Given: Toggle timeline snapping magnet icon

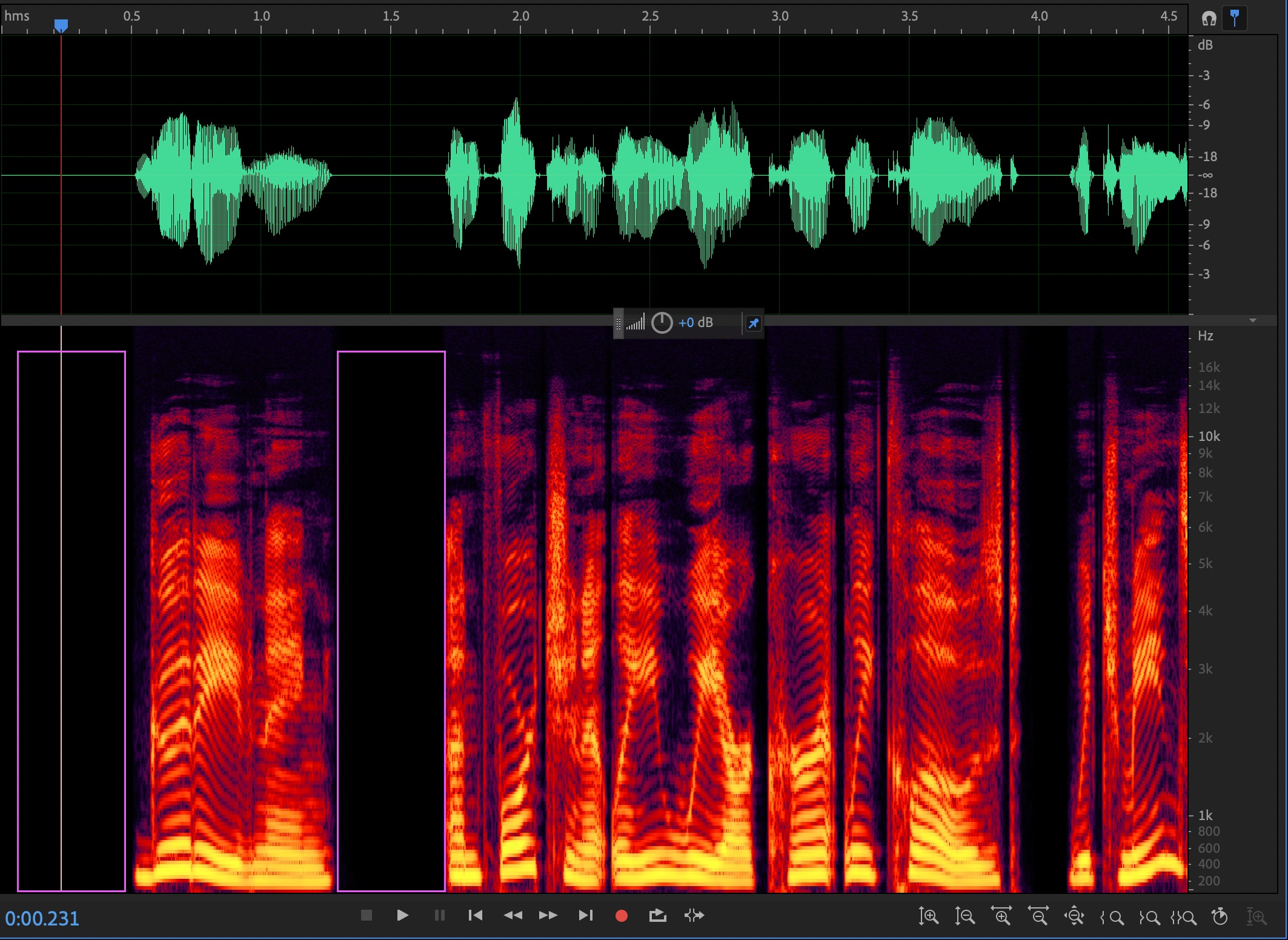Looking at the screenshot, I should point(1209,19).
